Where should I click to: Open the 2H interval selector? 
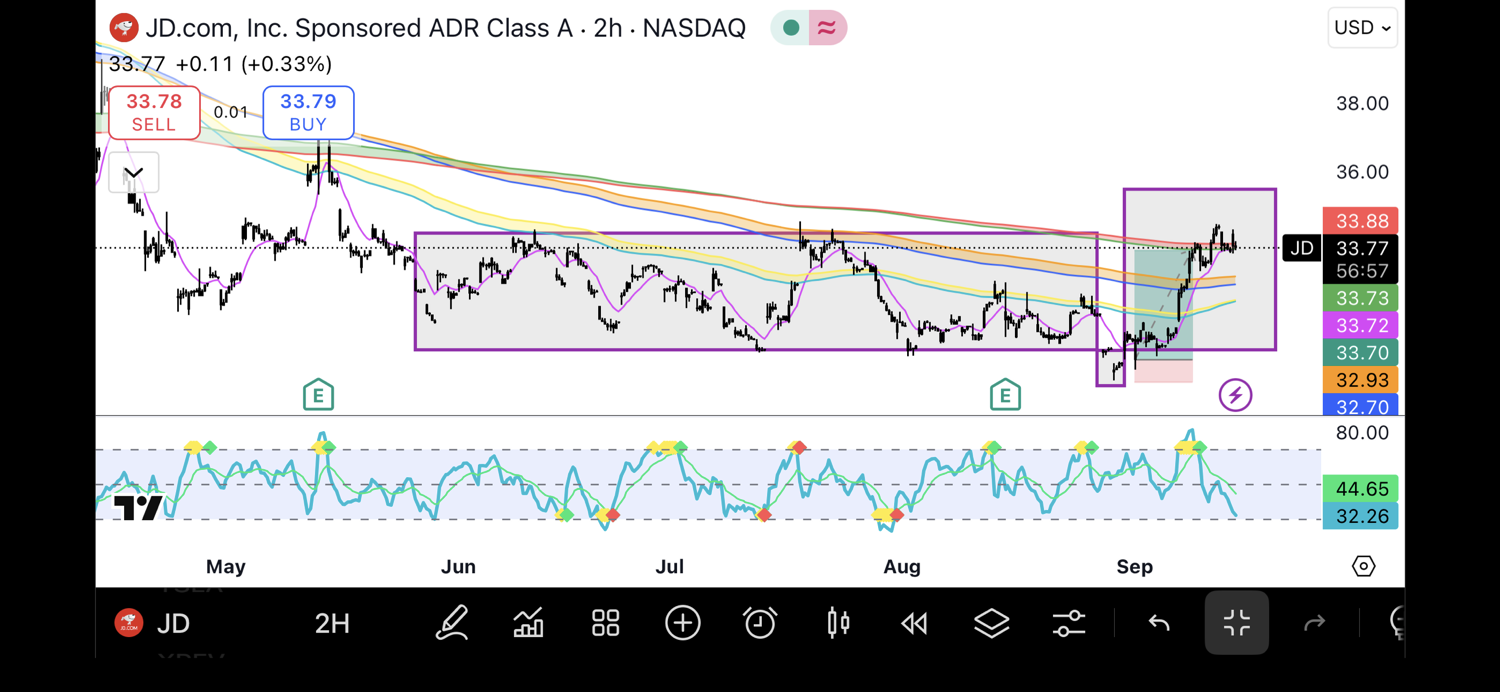coord(332,623)
